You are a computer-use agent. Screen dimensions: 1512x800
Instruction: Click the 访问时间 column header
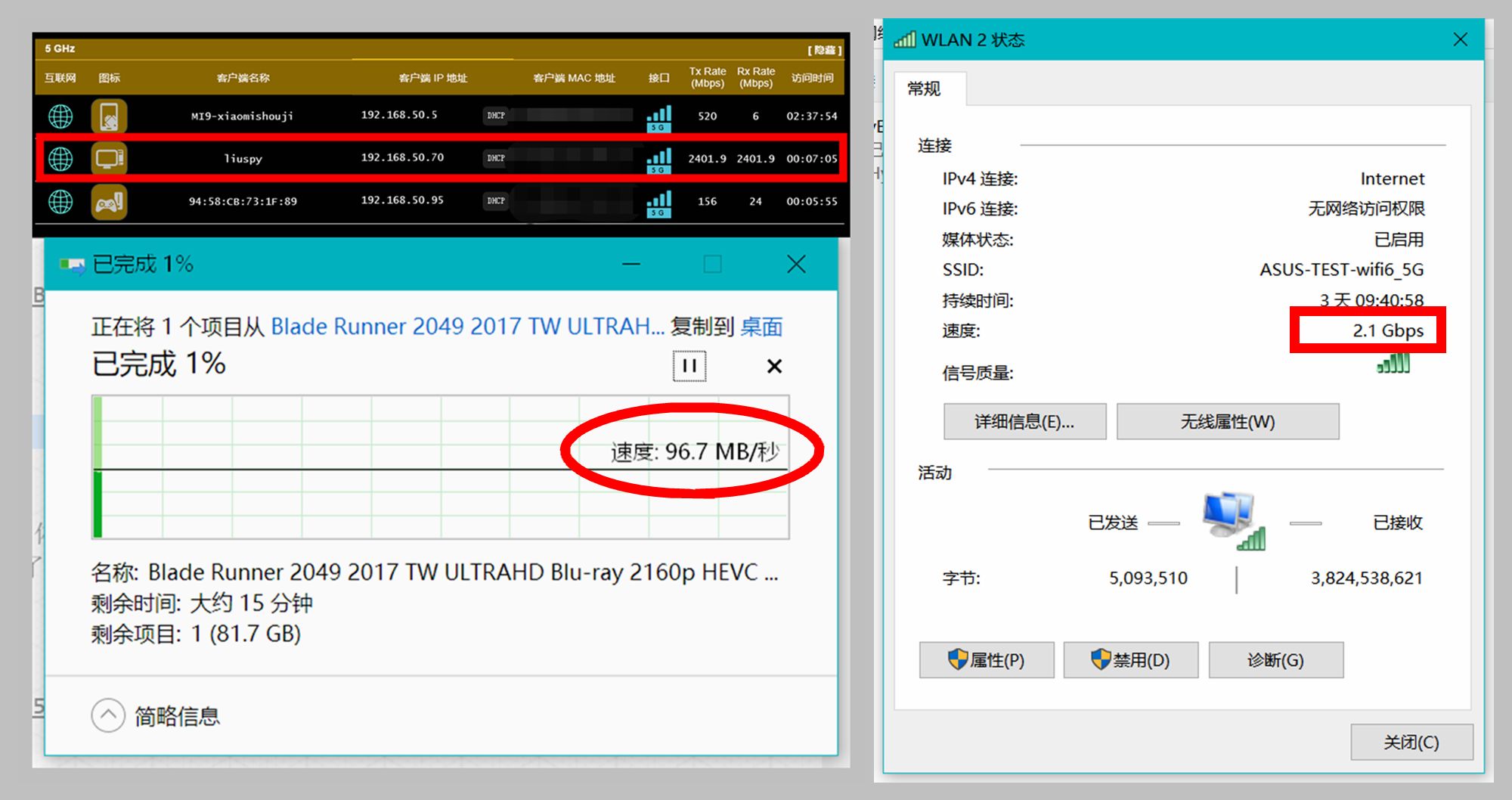(812, 78)
